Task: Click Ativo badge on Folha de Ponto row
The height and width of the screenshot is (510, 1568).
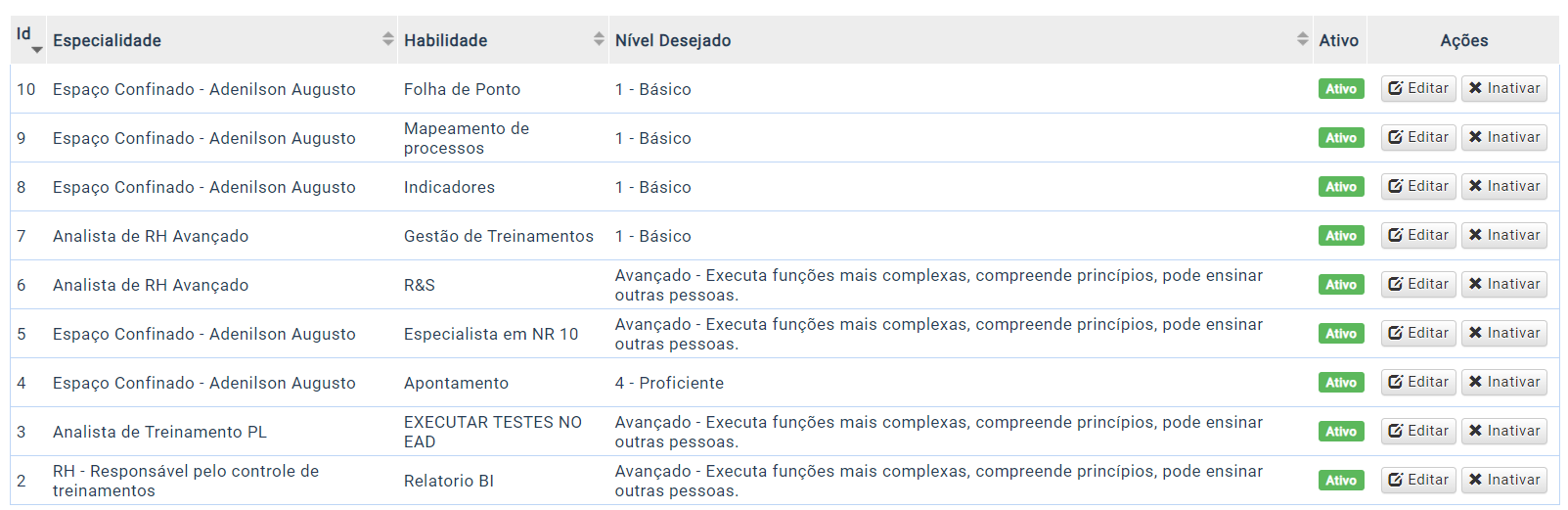Action: 1341,89
